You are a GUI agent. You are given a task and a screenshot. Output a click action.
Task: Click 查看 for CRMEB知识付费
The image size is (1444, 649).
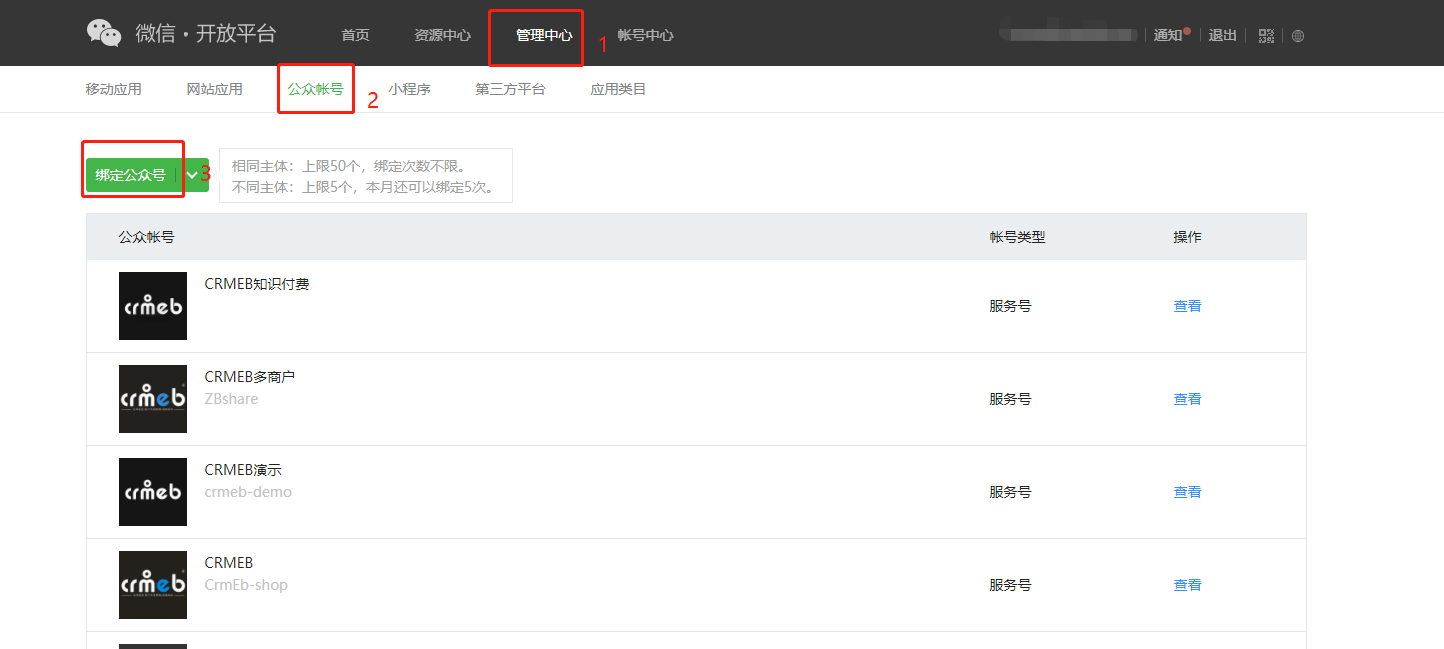(x=1187, y=306)
